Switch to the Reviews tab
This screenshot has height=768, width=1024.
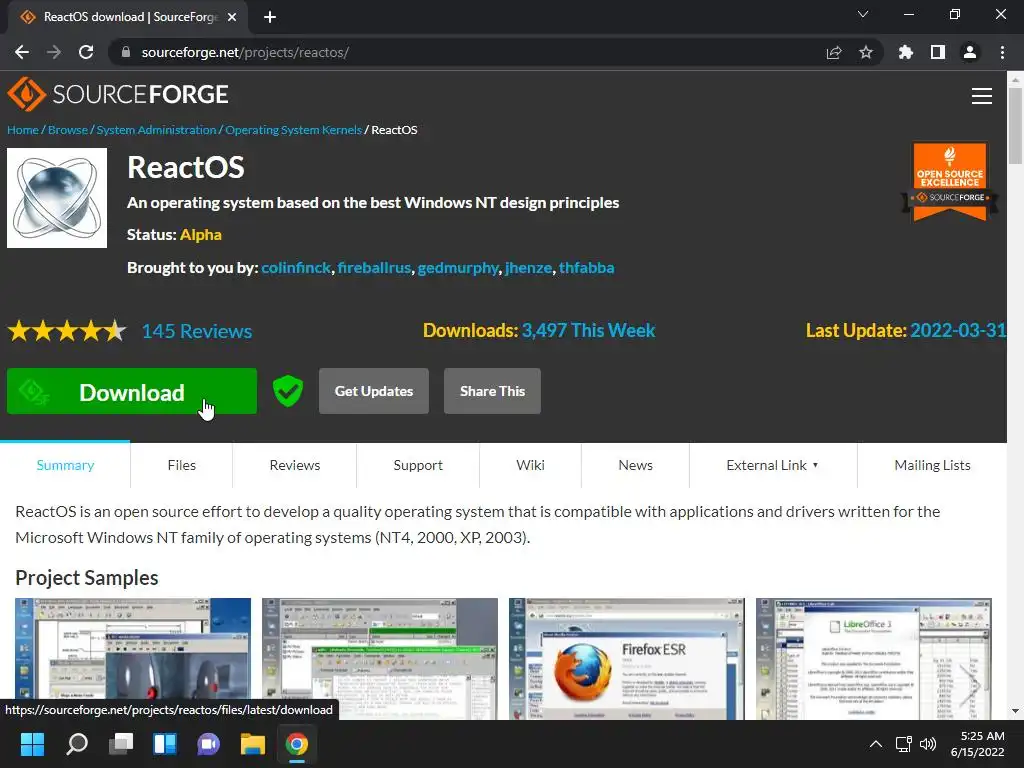point(295,465)
